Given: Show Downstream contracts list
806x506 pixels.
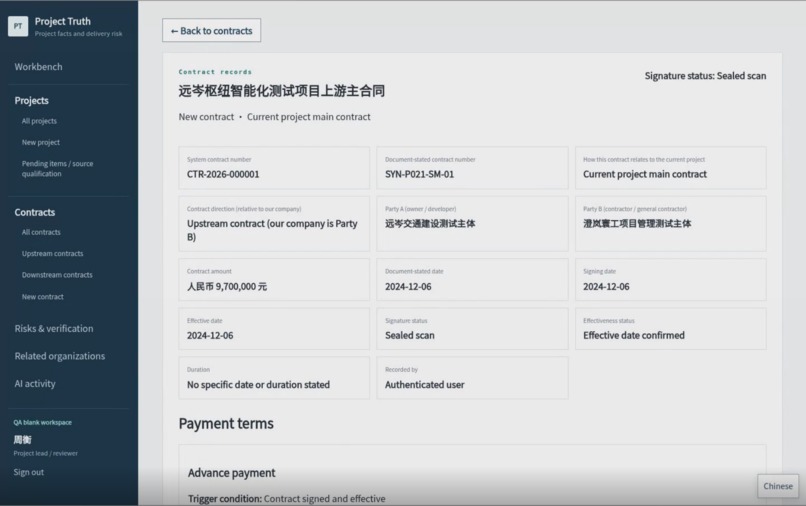Looking at the screenshot, I should tap(57, 275).
